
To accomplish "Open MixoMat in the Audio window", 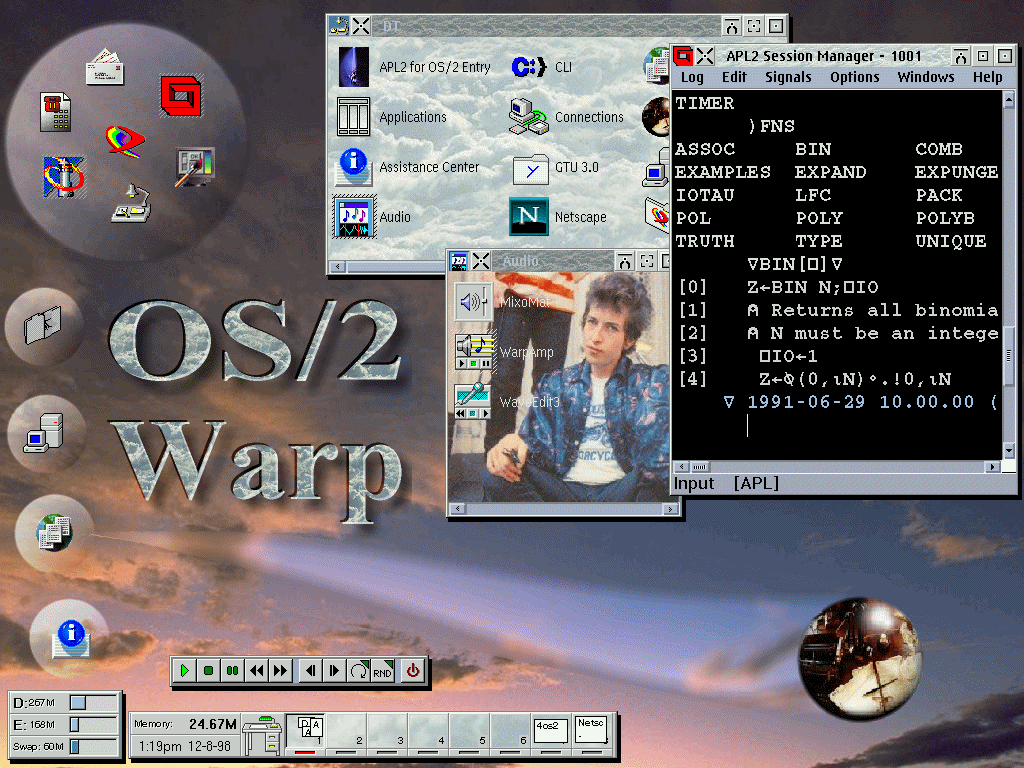I will pos(473,302).
